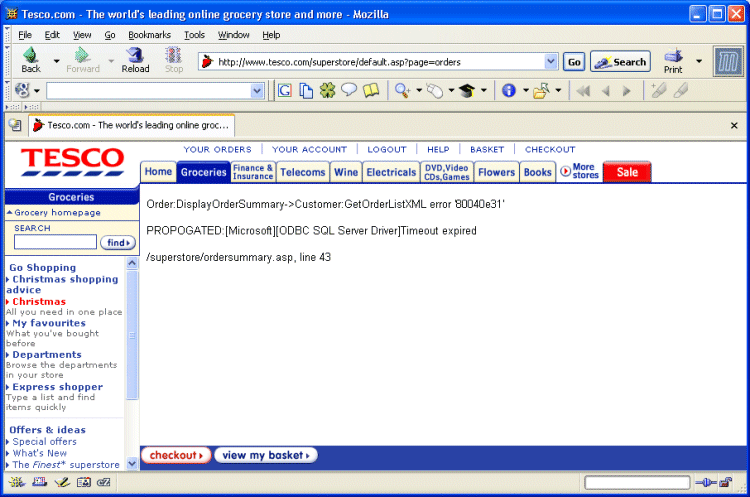Image resolution: width=750 pixels, height=497 pixels.
Task: Open the Bookmarks menu
Action: click(149, 35)
